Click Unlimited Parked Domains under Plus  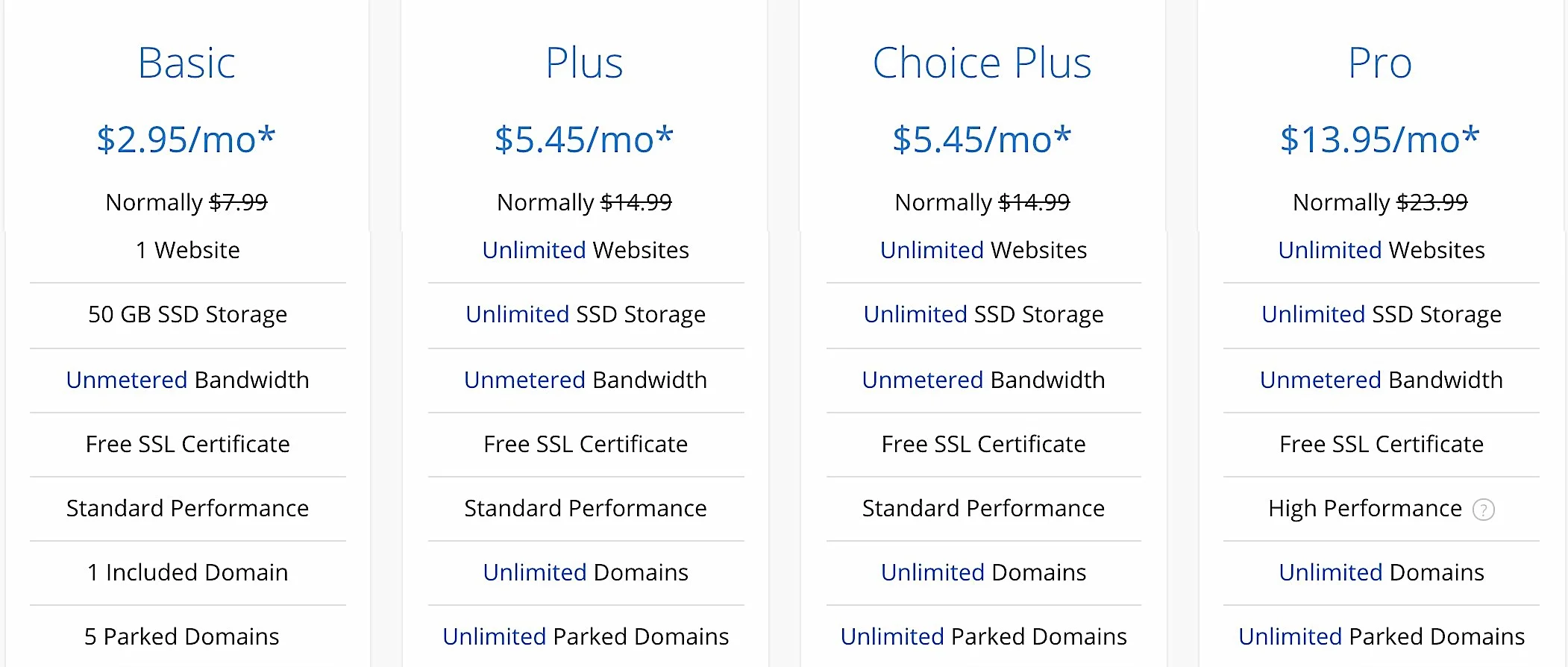(586, 636)
